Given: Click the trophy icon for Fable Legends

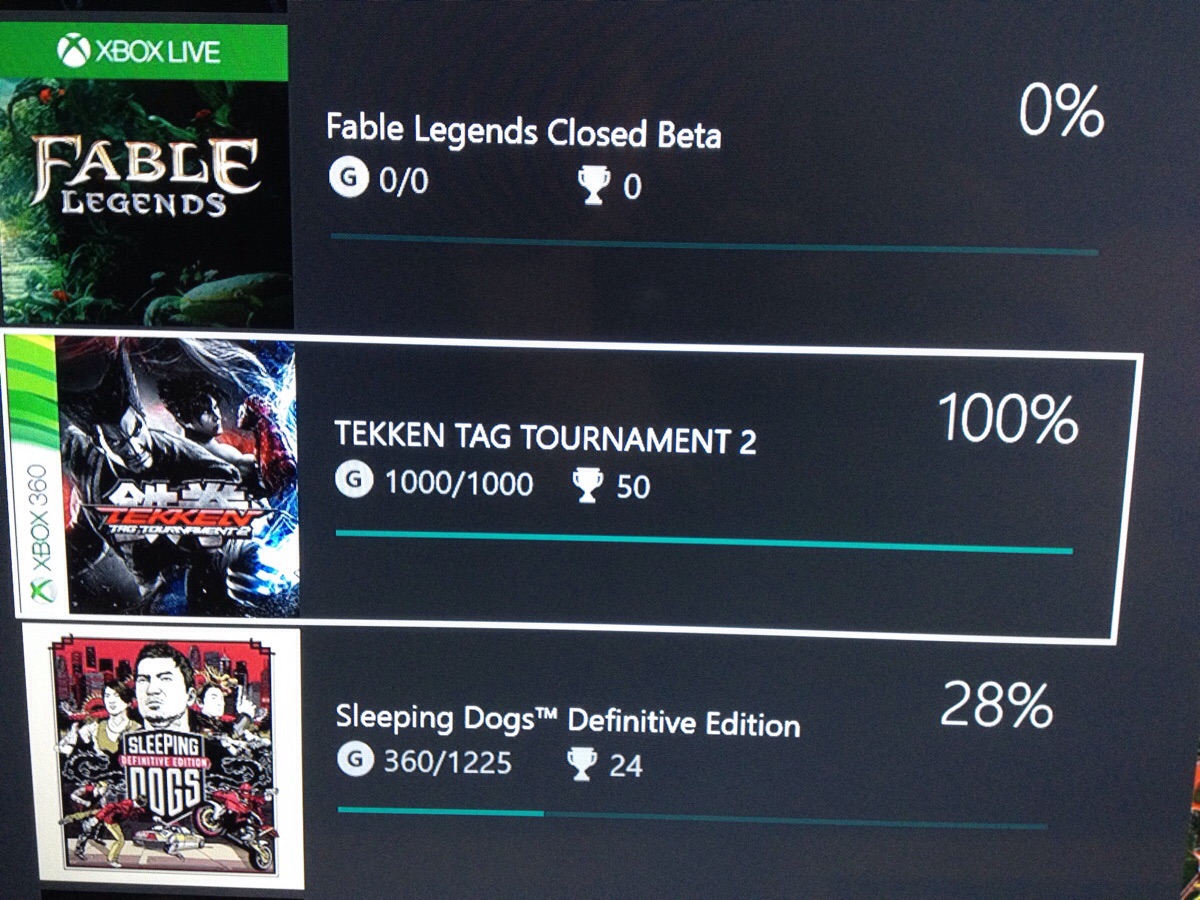Looking at the screenshot, I should click(x=594, y=185).
